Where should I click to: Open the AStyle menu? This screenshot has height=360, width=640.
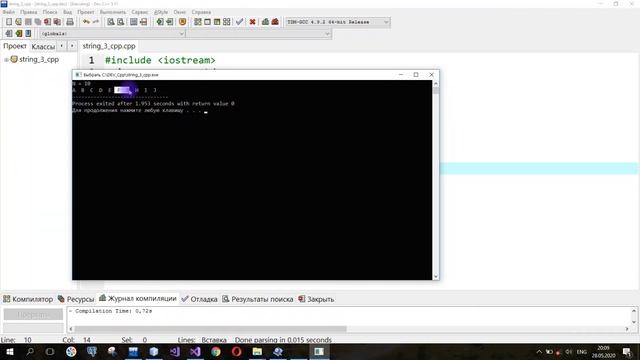(161, 12)
